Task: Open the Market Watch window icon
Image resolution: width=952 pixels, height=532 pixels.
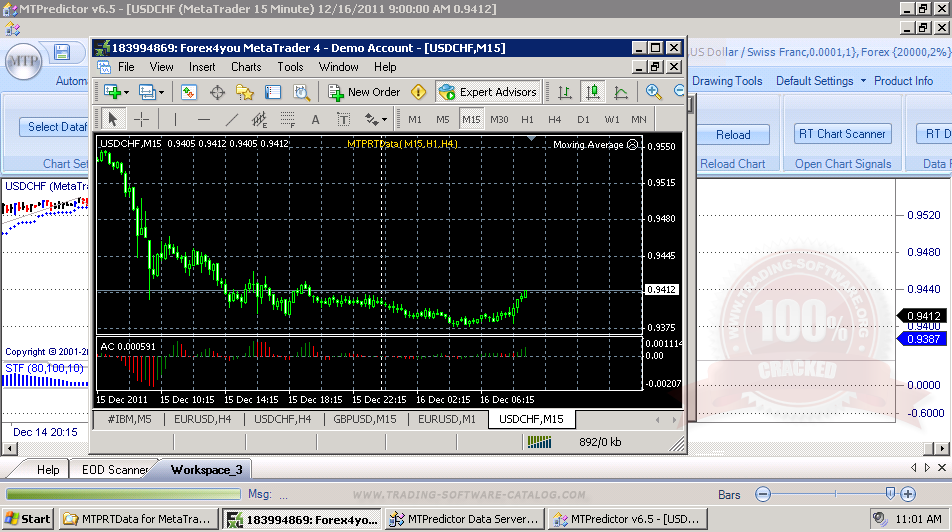Action: [189, 92]
